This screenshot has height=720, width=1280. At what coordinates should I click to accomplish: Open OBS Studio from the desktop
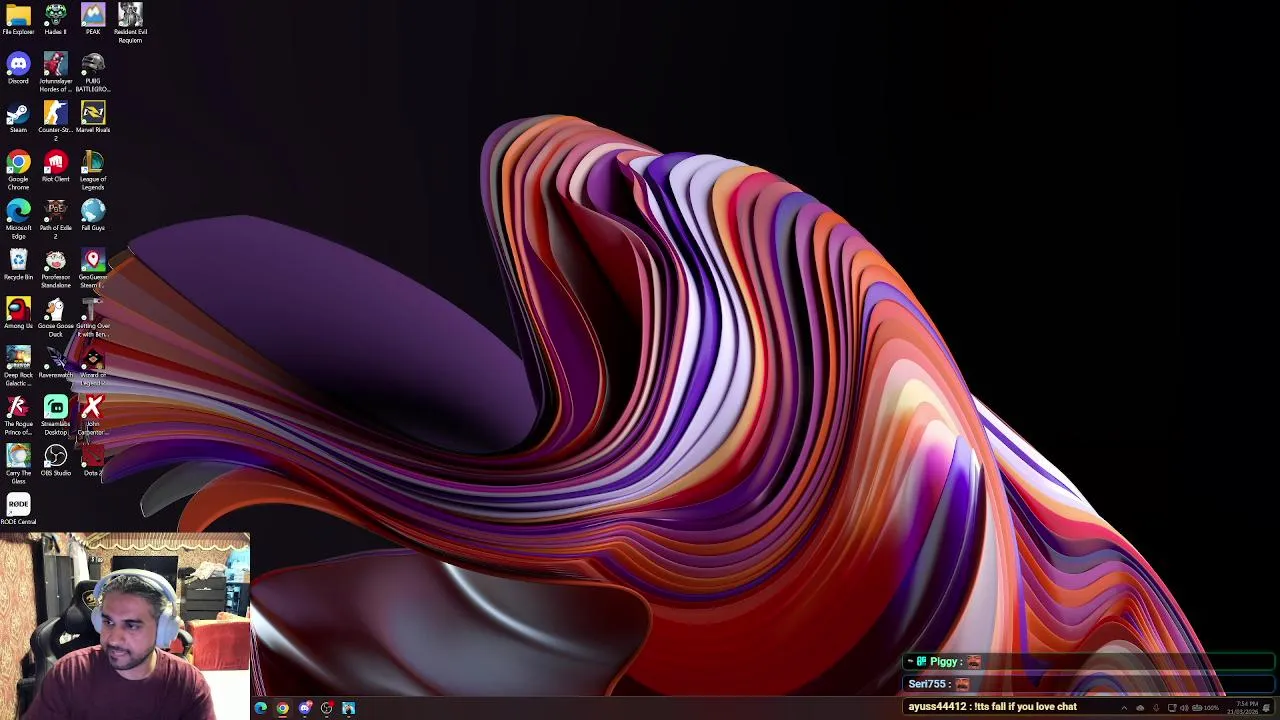click(x=55, y=461)
